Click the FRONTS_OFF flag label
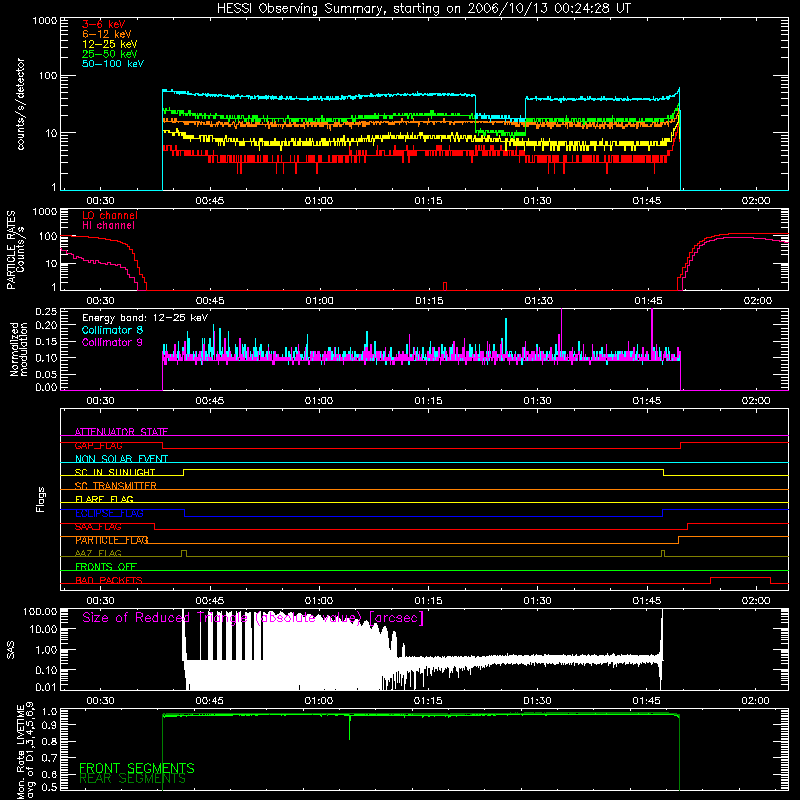The image size is (800, 800). [x=106, y=567]
